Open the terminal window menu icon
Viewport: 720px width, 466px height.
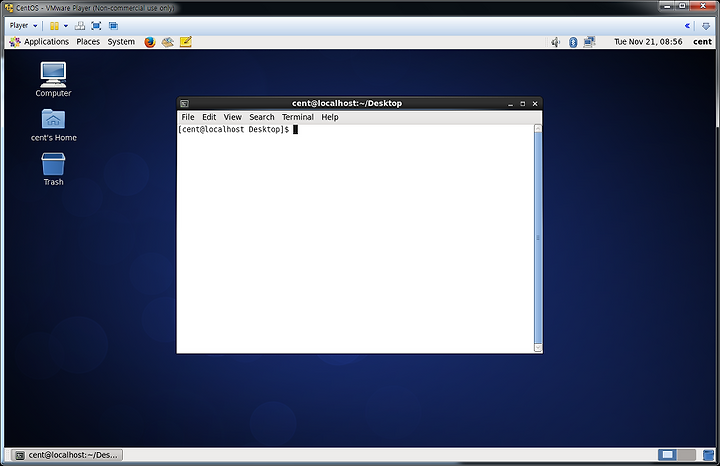coord(184,104)
